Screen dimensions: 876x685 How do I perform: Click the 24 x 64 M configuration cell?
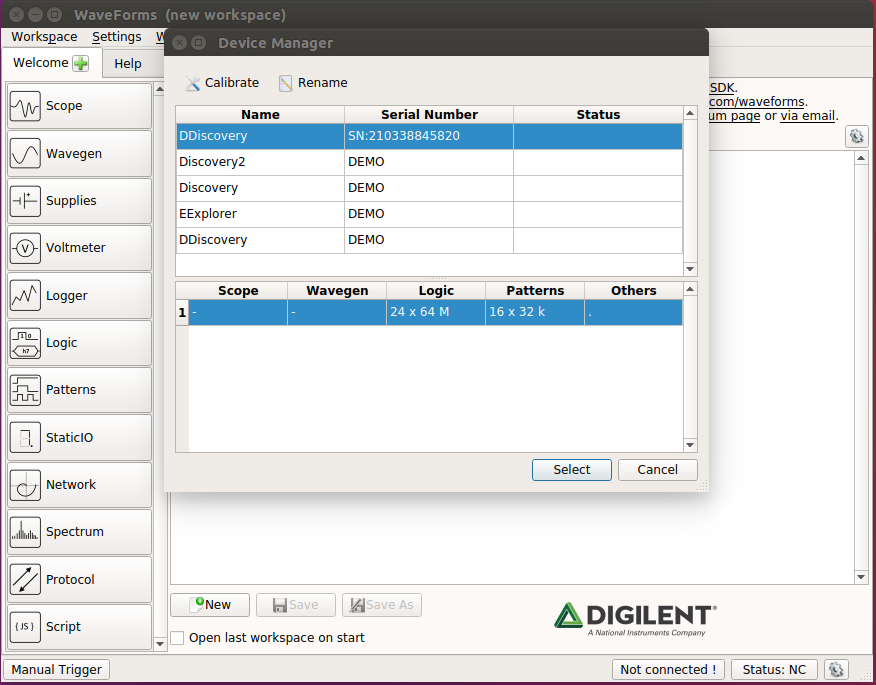(436, 312)
